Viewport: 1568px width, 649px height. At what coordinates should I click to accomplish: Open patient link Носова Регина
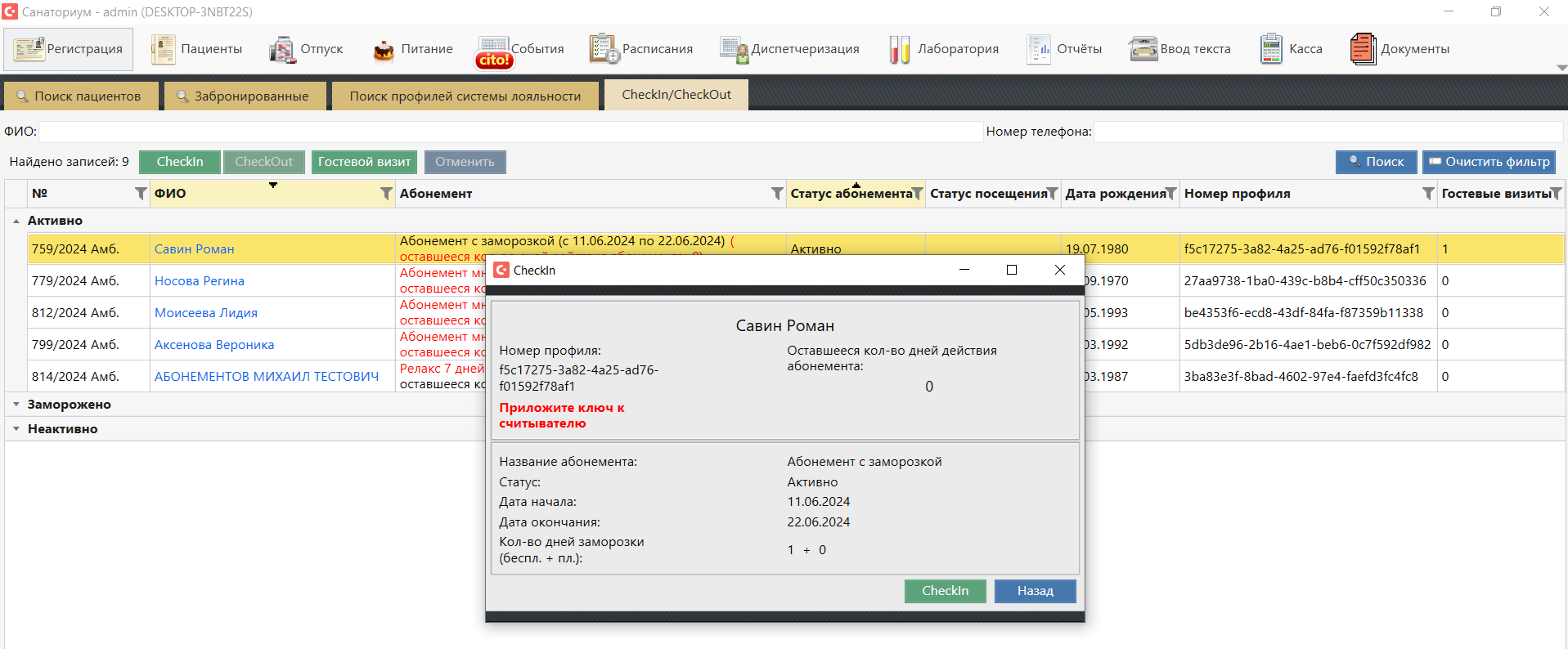click(200, 281)
